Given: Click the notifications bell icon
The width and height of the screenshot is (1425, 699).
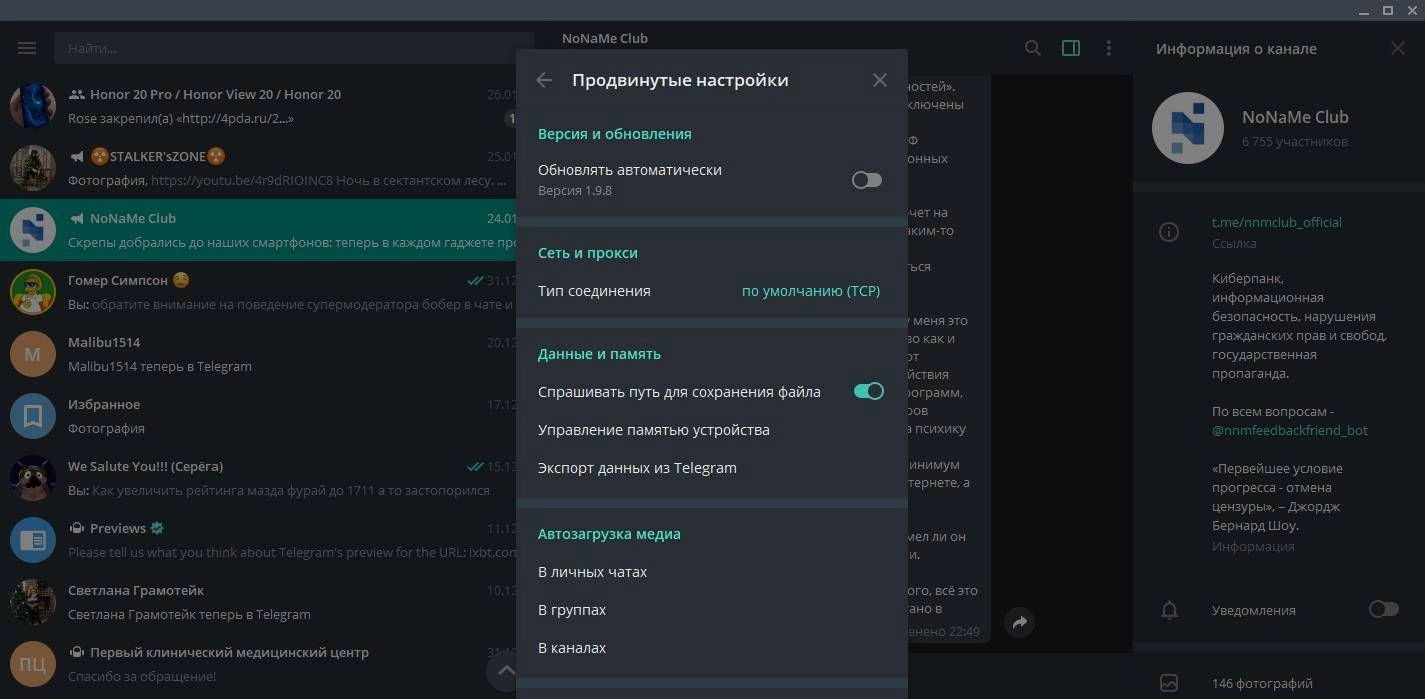Looking at the screenshot, I should (x=1169, y=610).
